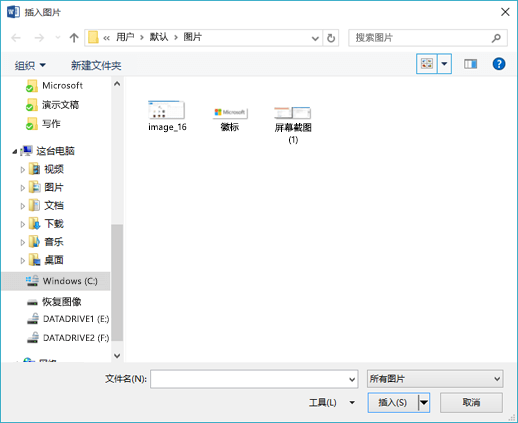Click the sidebar scrollbar thumb
518x423 pixels.
click(x=117, y=283)
